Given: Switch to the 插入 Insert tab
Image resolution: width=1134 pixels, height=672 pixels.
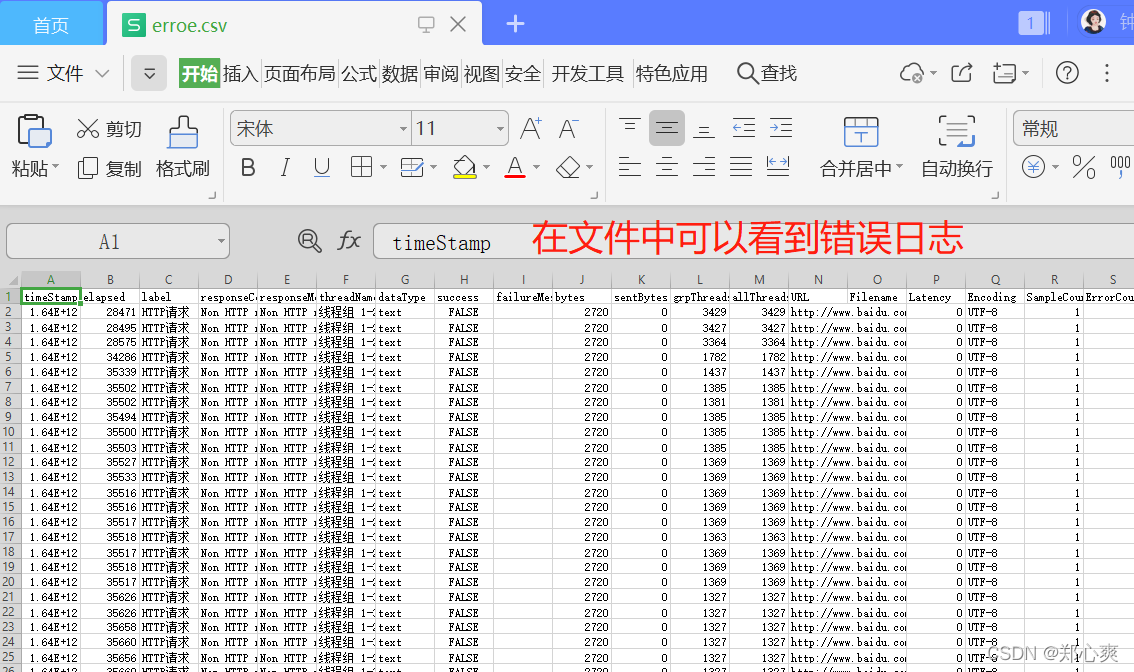Looking at the screenshot, I should click(x=241, y=74).
